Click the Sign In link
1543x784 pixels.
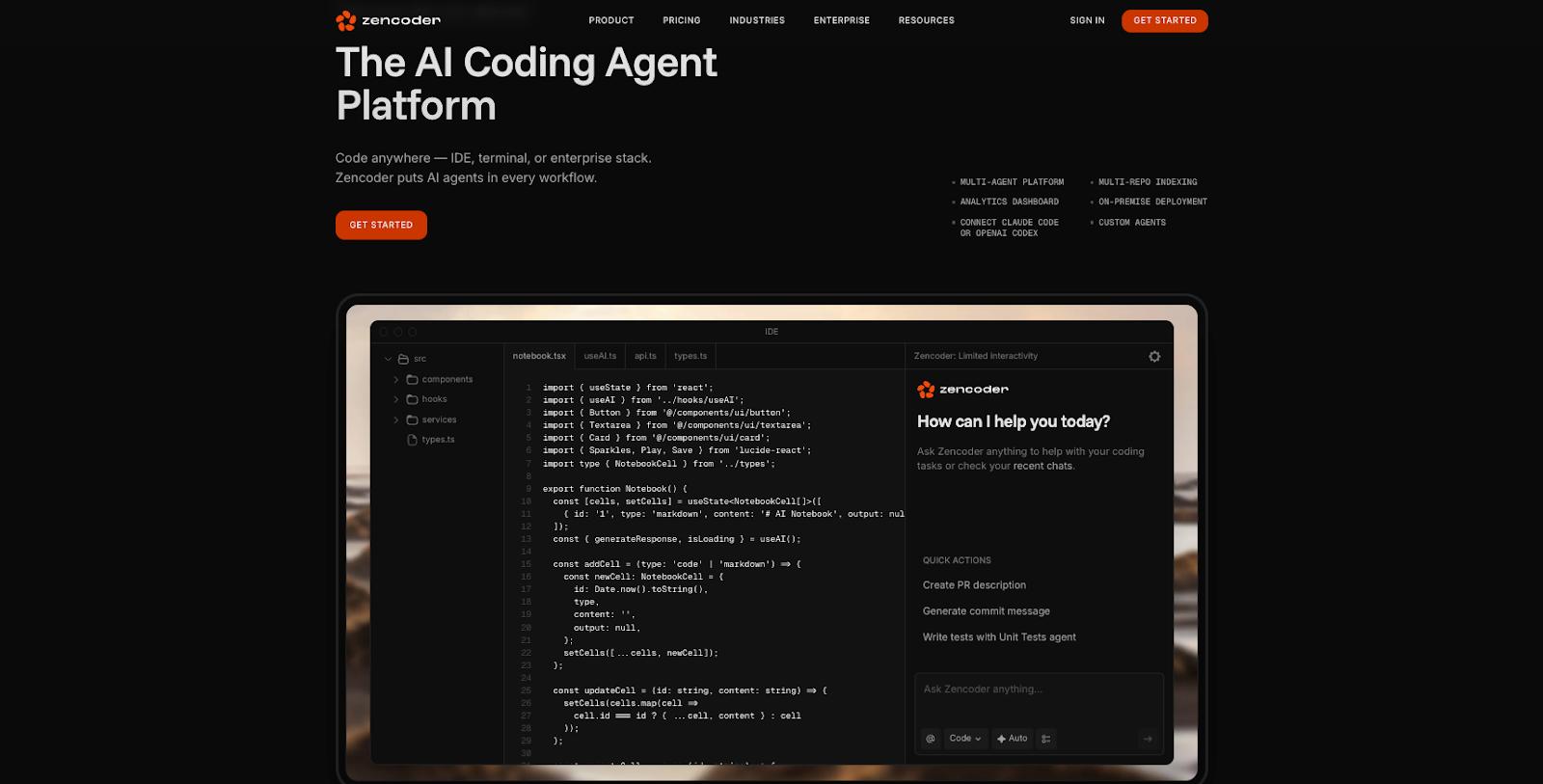click(x=1087, y=20)
